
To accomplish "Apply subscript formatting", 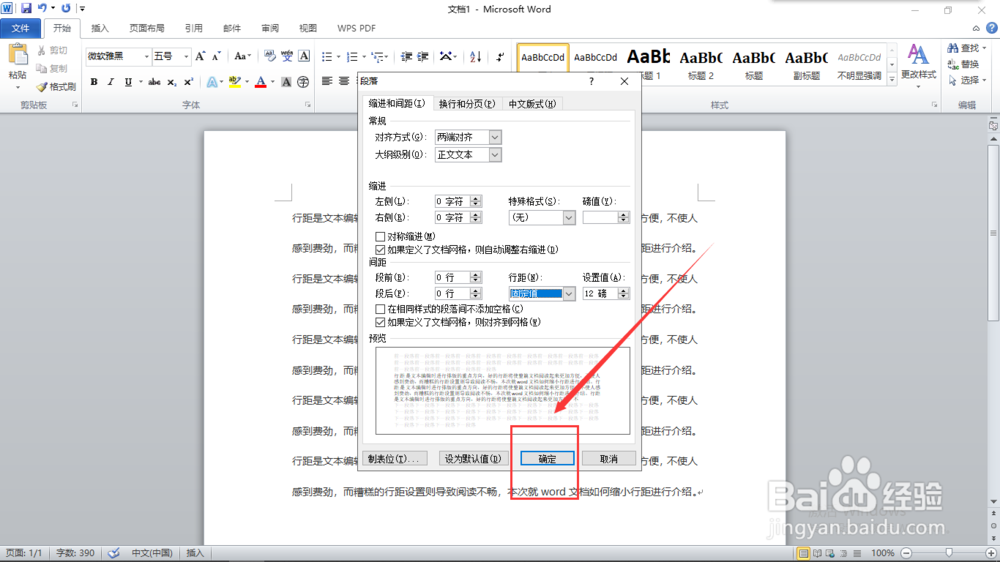I will 172,82.
